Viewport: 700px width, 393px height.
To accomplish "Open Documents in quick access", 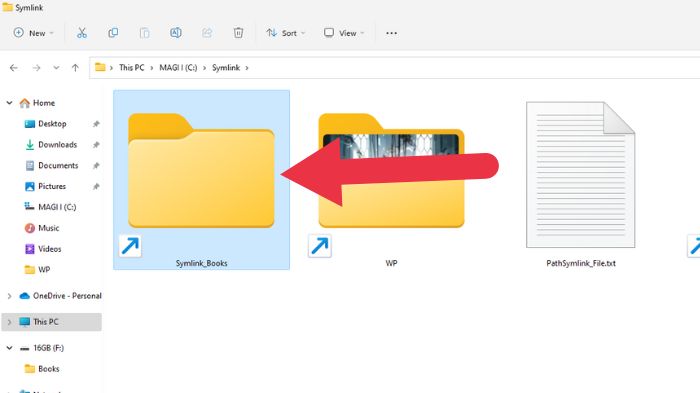I will tap(58, 166).
